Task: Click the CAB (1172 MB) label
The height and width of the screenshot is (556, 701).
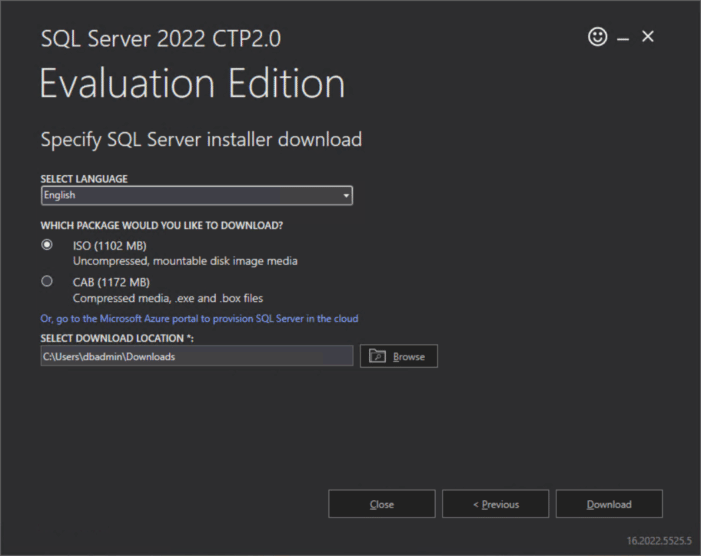Action: 111,282
